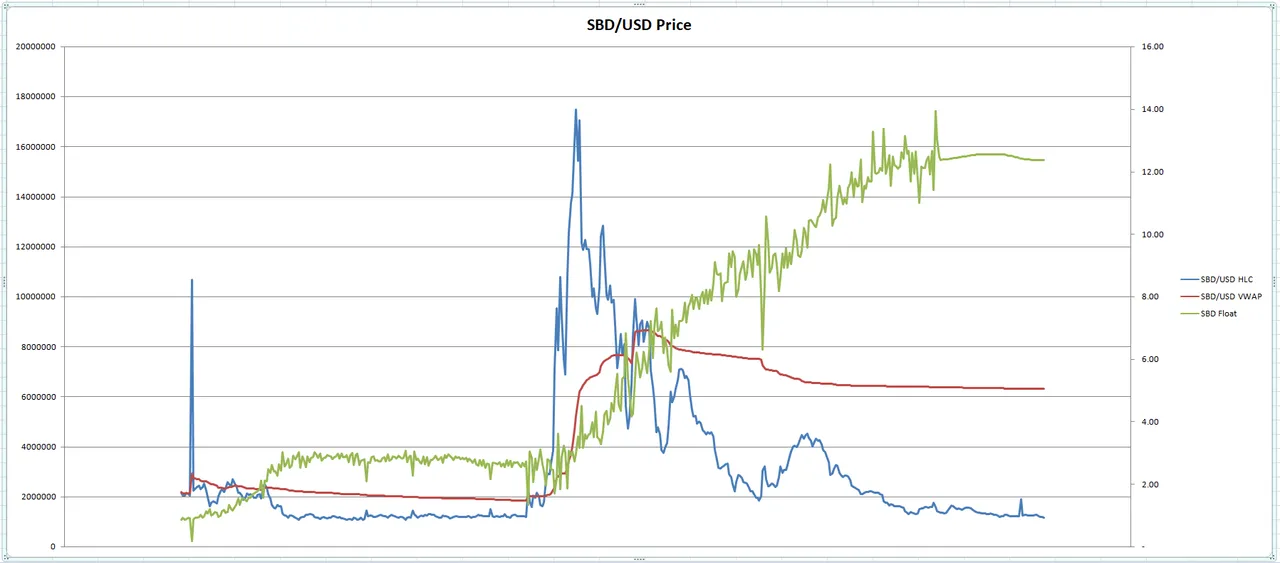Select the 14.00 right axis label
Screen dimensions: 1280x563
tap(1151, 109)
